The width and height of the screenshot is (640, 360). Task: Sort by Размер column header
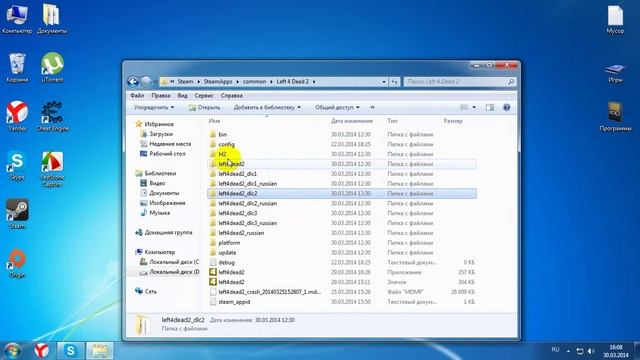[x=453, y=121]
